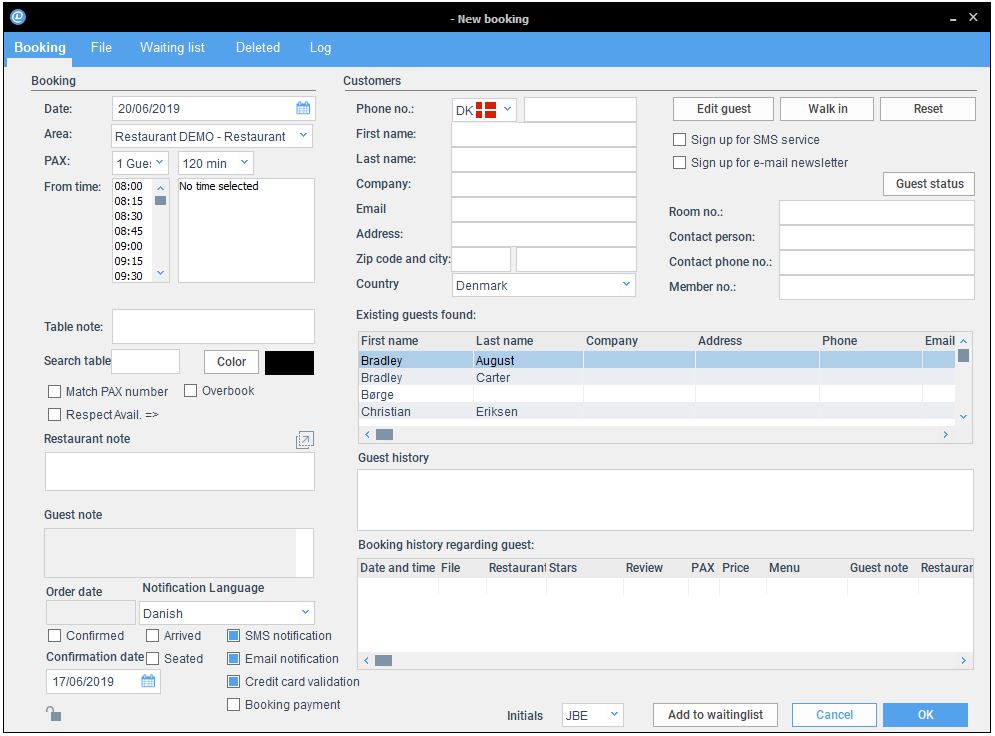Viewport: 995px width, 736px height.
Task: Uncheck Credit card validation
Action: [x=234, y=681]
